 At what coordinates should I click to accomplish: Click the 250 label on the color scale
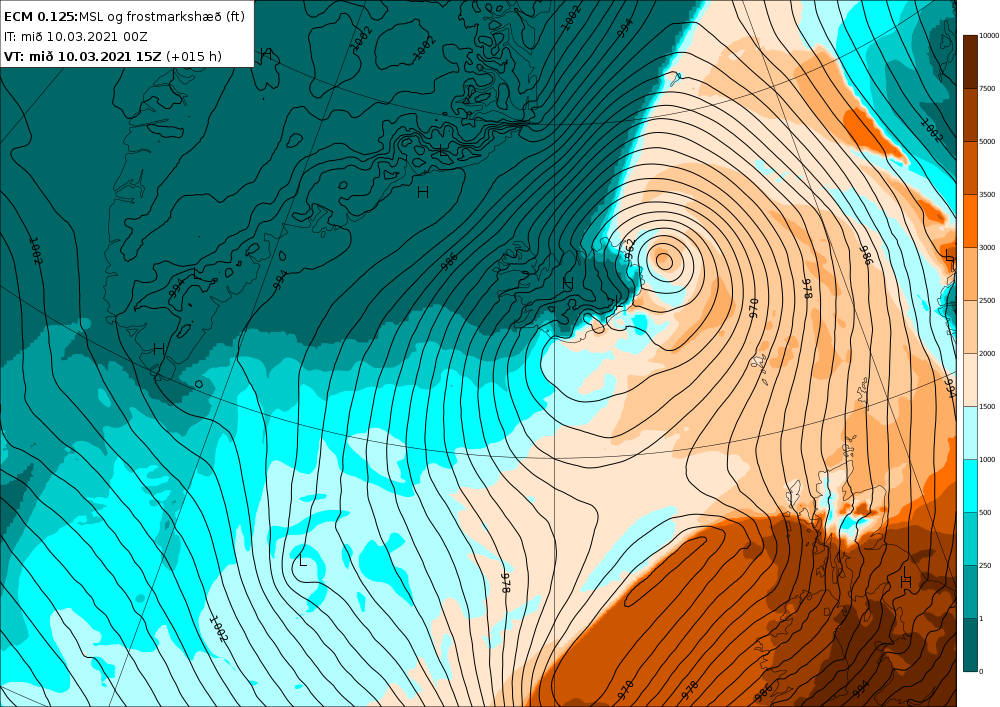(x=985, y=565)
